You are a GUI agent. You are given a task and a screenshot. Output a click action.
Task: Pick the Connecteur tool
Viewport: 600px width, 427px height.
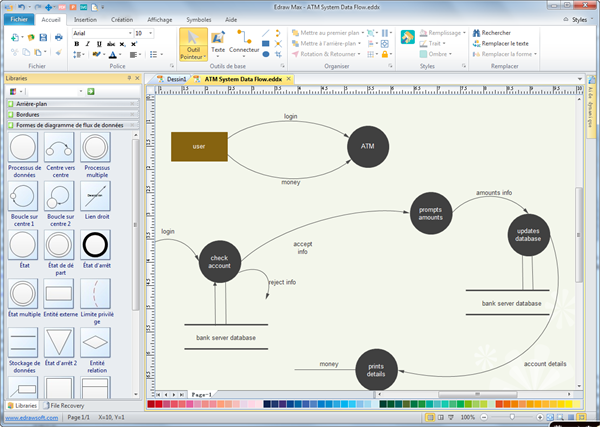click(x=243, y=42)
